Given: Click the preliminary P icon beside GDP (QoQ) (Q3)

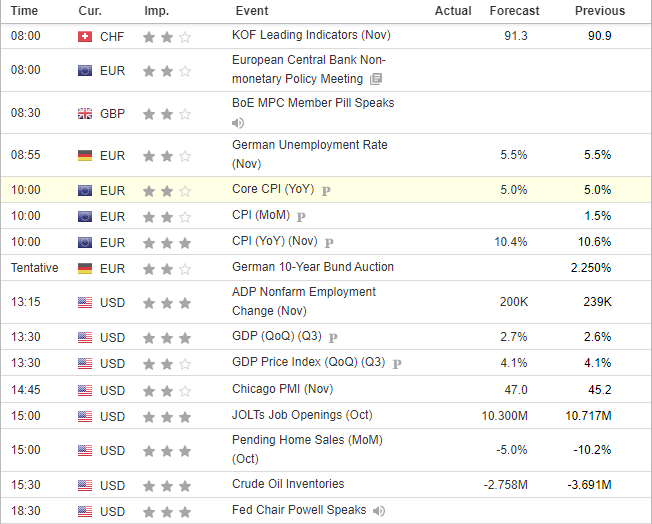Looking at the screenshot, I should 333,338.
